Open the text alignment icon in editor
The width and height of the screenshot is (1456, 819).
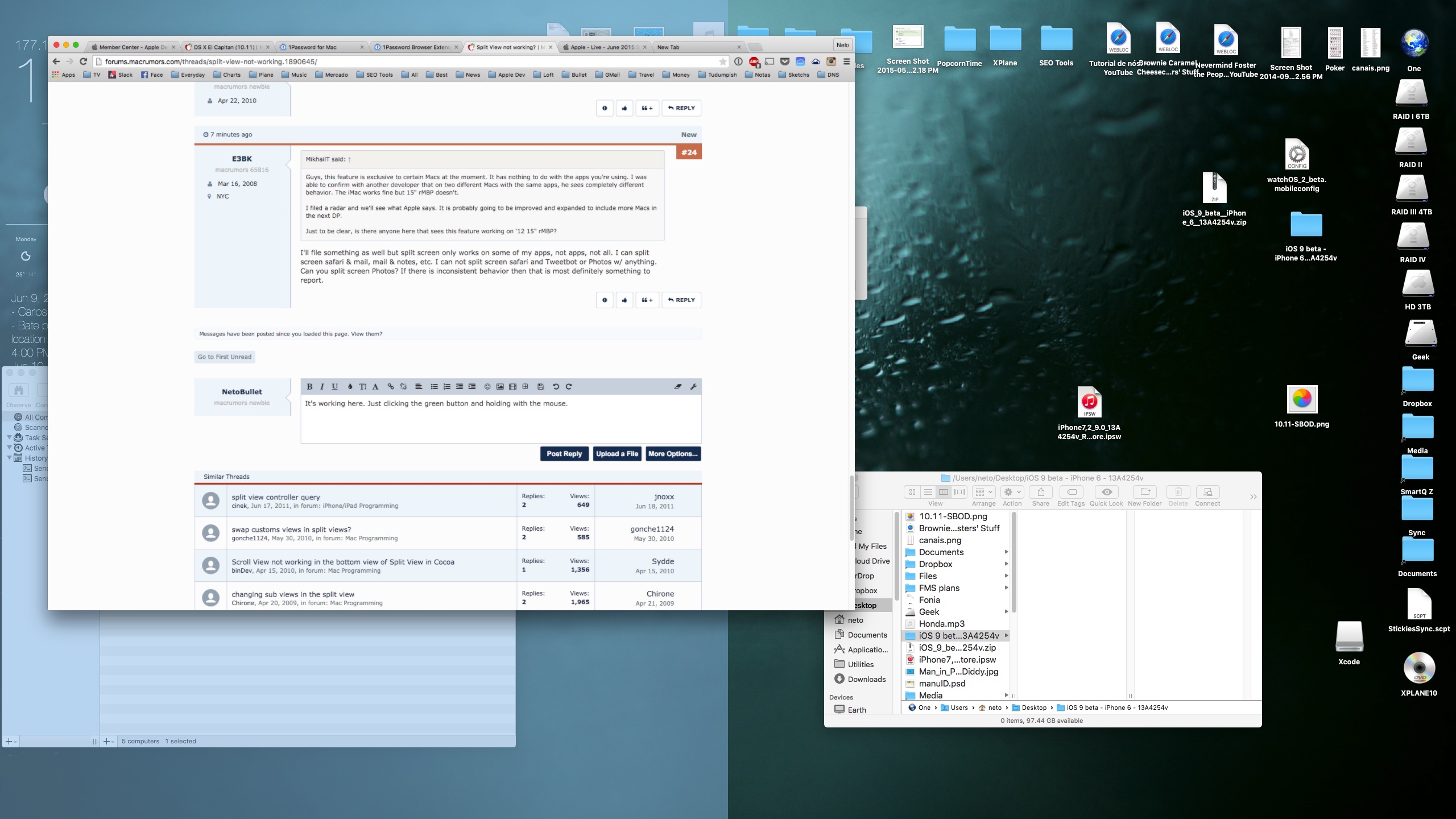[419, 387]
